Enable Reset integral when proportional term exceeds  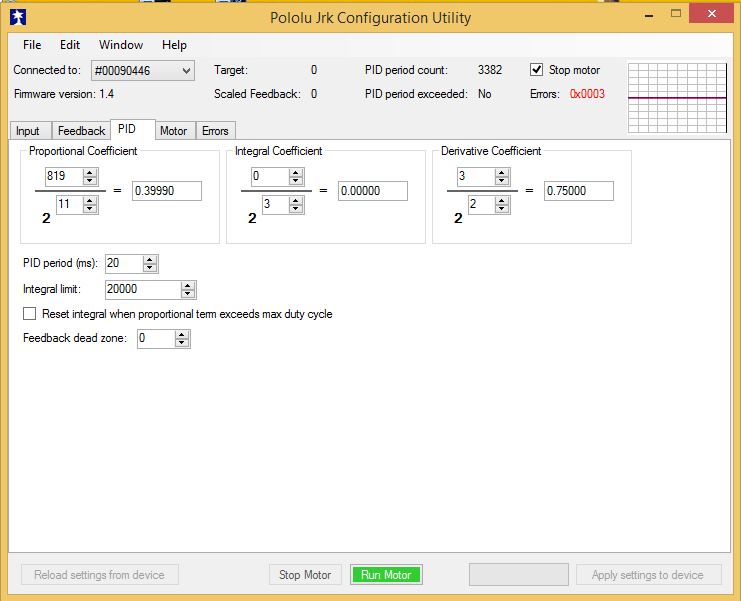click(x=29, y=314)
